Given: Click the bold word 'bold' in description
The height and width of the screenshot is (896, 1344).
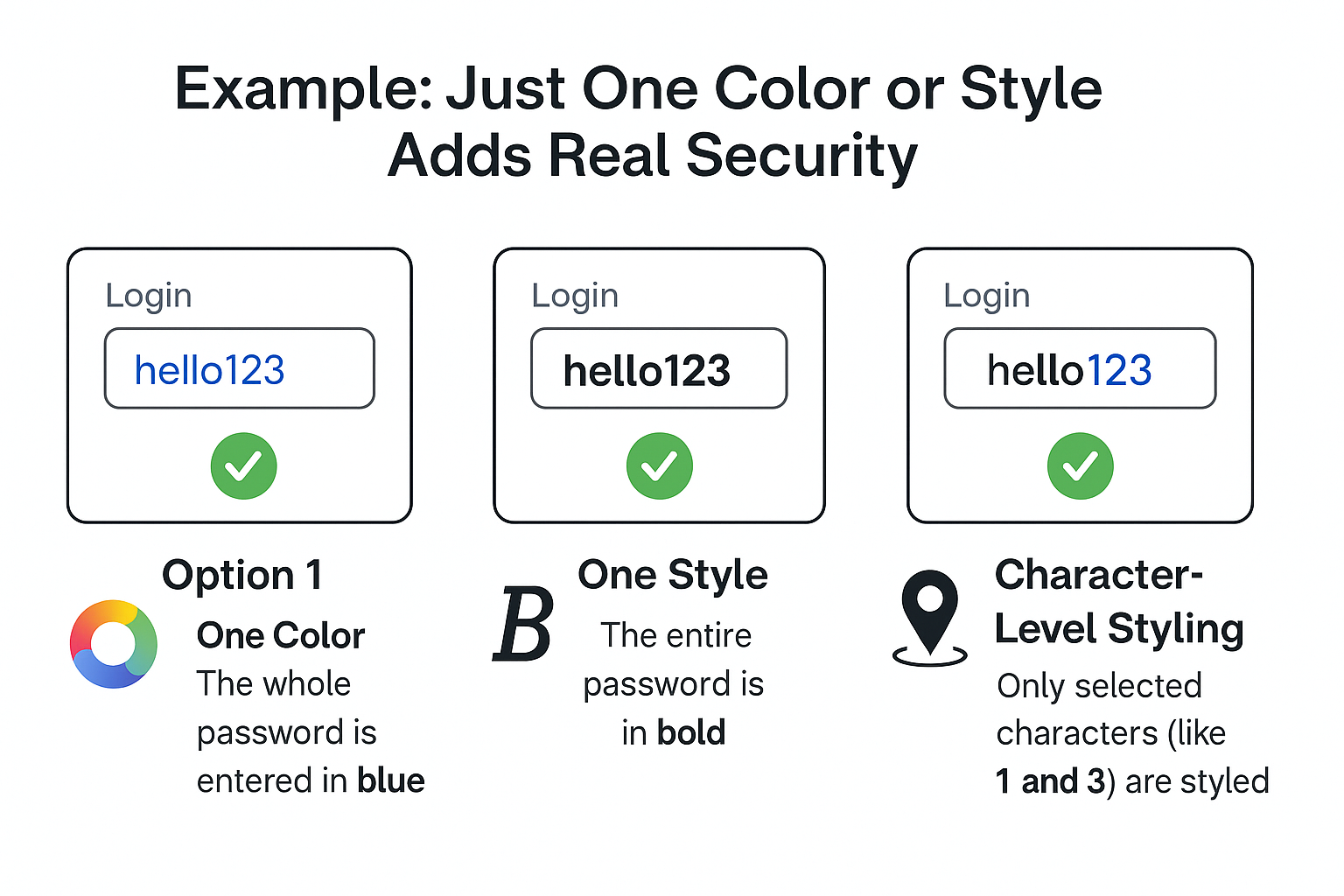Looking at the screenshot, I should click(691, 733).
